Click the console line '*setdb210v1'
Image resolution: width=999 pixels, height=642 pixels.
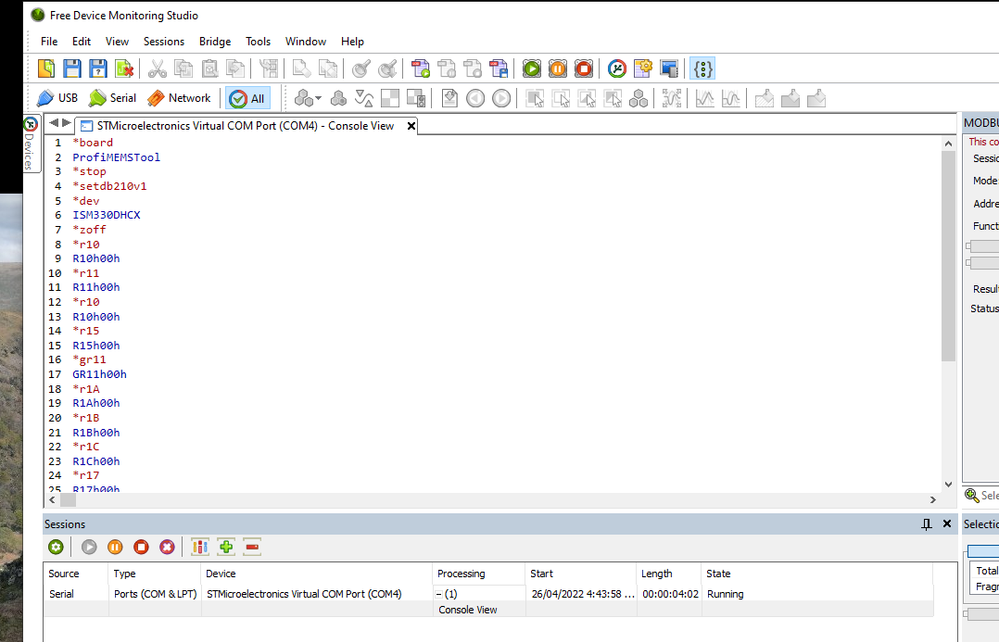tap(110, 186)
